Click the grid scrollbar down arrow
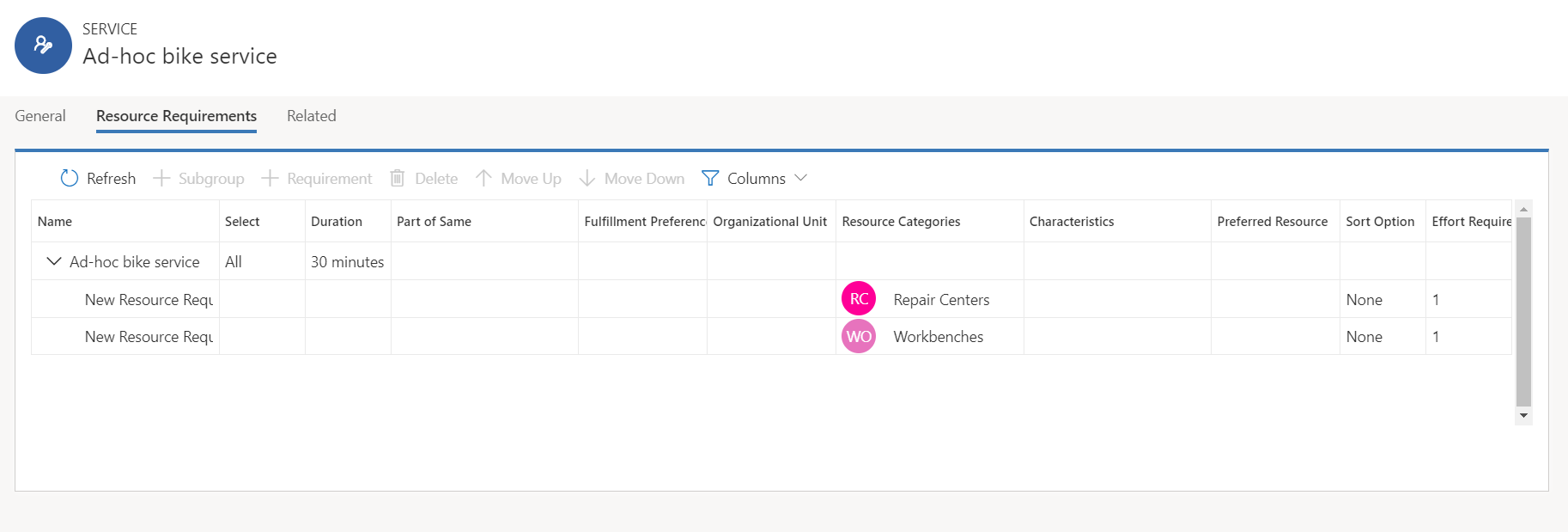Image resolution: width=1568 pixels, height=532 pixels. point(1523,416)
